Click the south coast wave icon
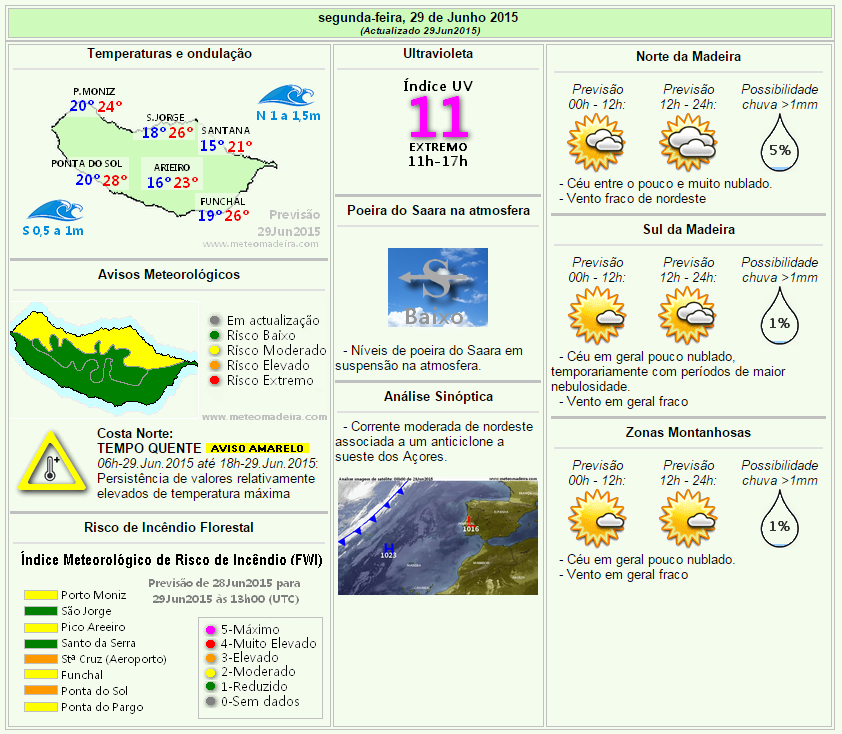 [55, 210]
